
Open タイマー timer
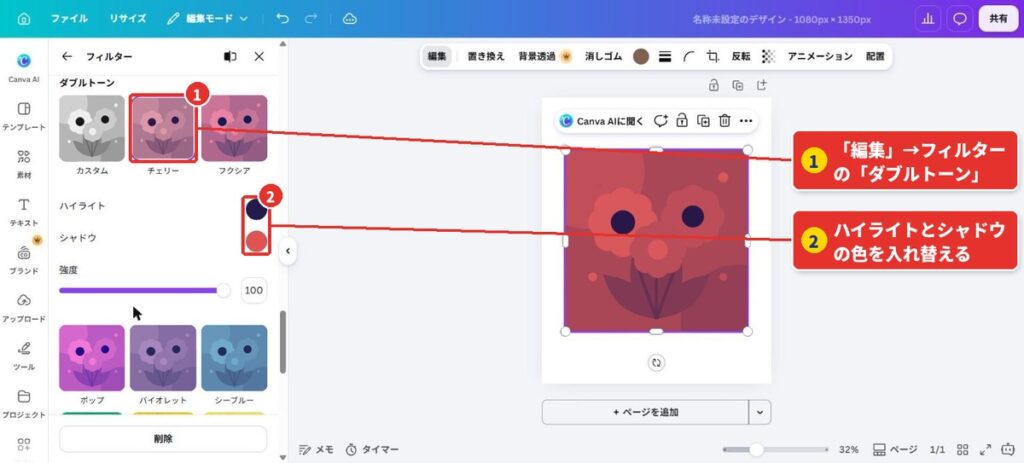point(372,449)
